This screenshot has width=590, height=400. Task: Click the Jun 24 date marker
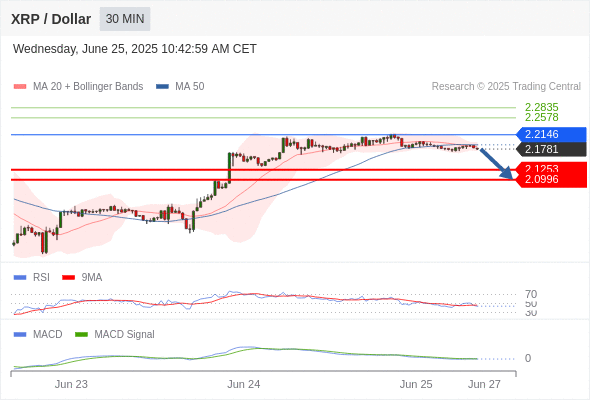pos(243,384)
